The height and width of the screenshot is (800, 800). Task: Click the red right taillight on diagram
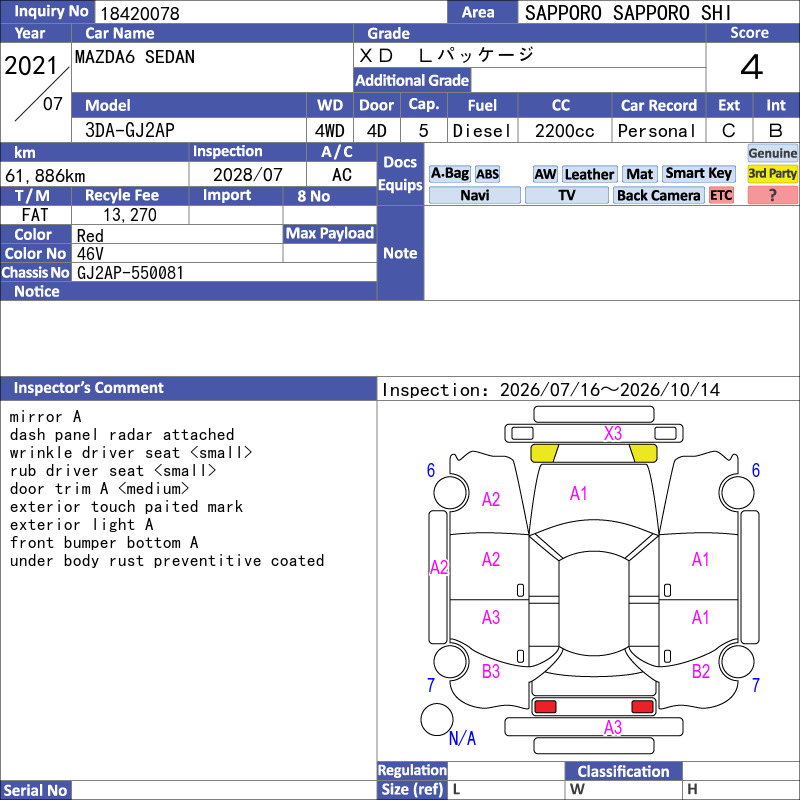(x=642, y=707)
